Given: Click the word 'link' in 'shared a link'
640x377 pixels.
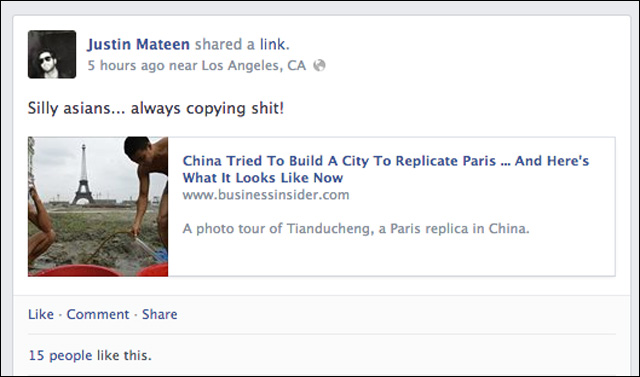Looking at the screenshot, I should click(x=273, y=44).
